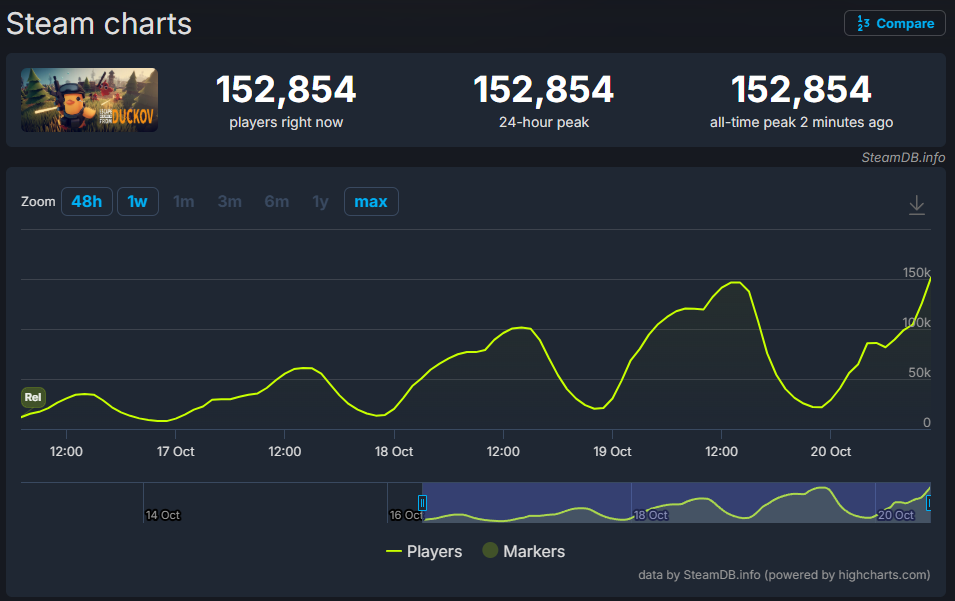
Task: Pick the 1y zoom option
Action: (320, 202)
